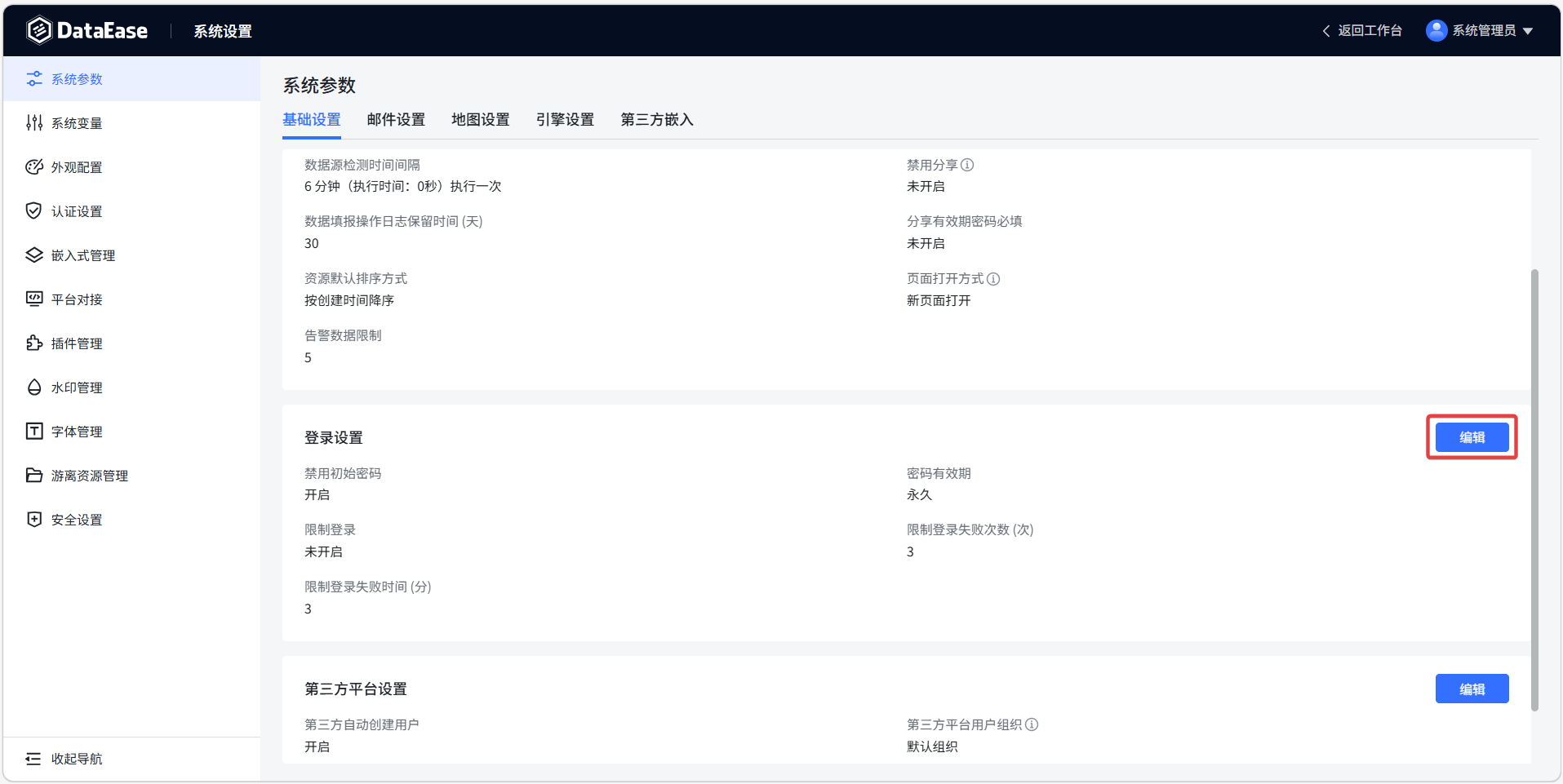
Task: Open 游离资源管理 orphan resource management
Action: 89,475
